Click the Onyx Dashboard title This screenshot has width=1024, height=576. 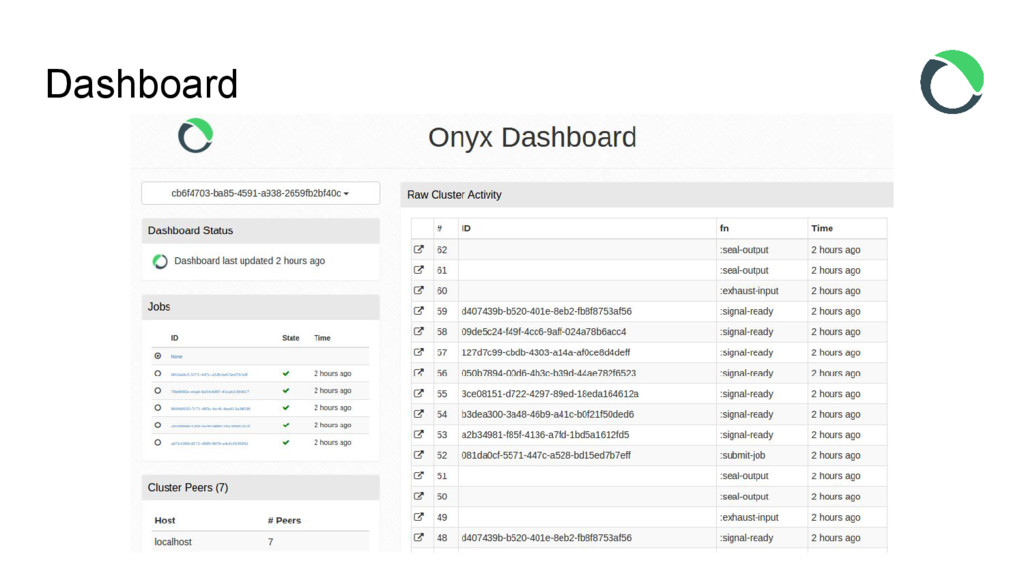click(x=532, y=137)
